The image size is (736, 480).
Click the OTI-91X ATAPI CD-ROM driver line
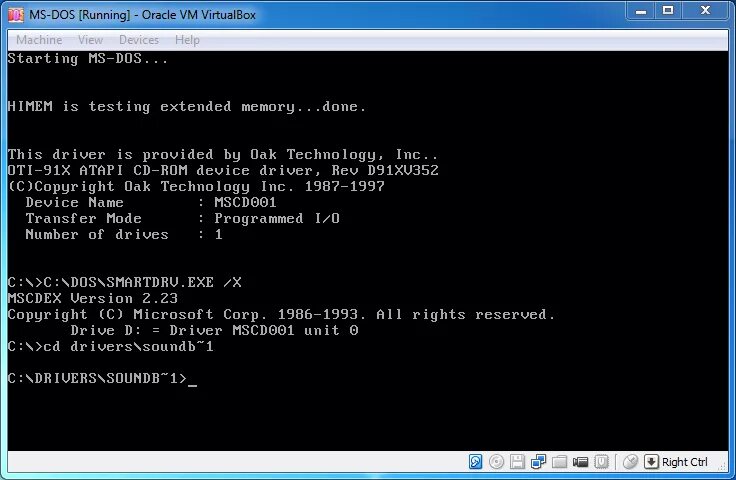pos(223,170)
